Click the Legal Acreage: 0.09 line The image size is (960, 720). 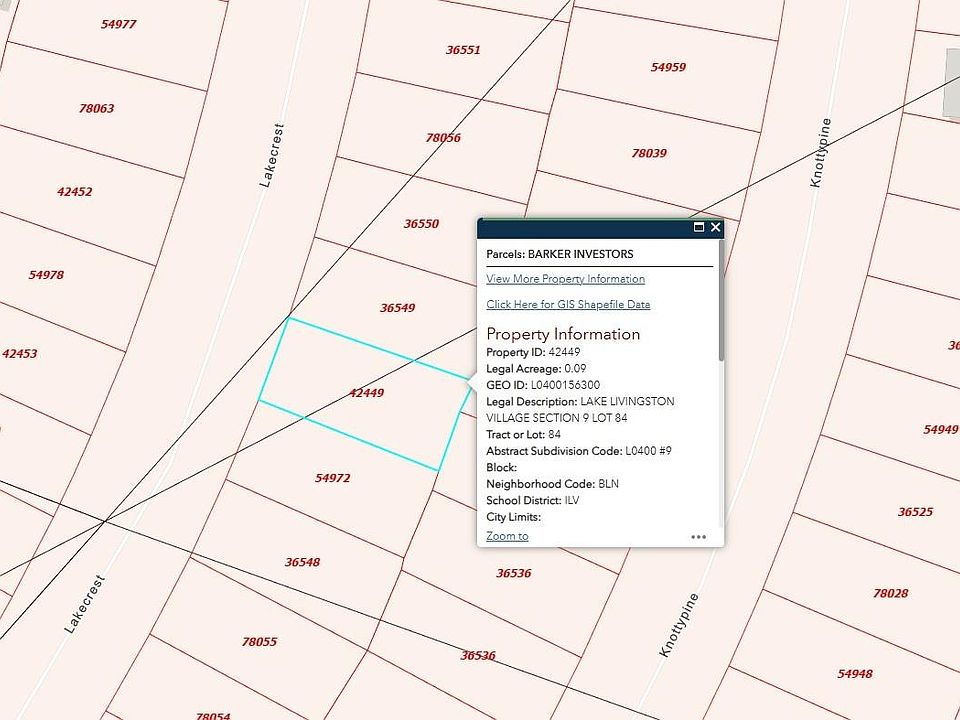coord(536,369)
